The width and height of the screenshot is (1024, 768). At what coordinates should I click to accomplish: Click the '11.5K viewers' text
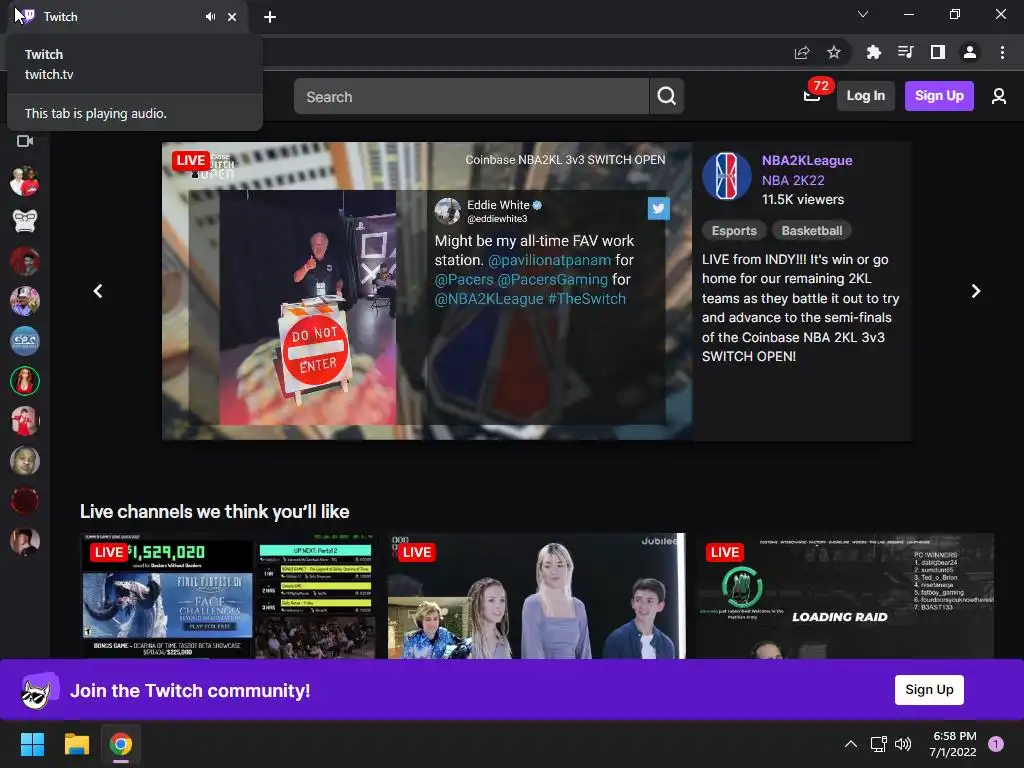[803, 200]
